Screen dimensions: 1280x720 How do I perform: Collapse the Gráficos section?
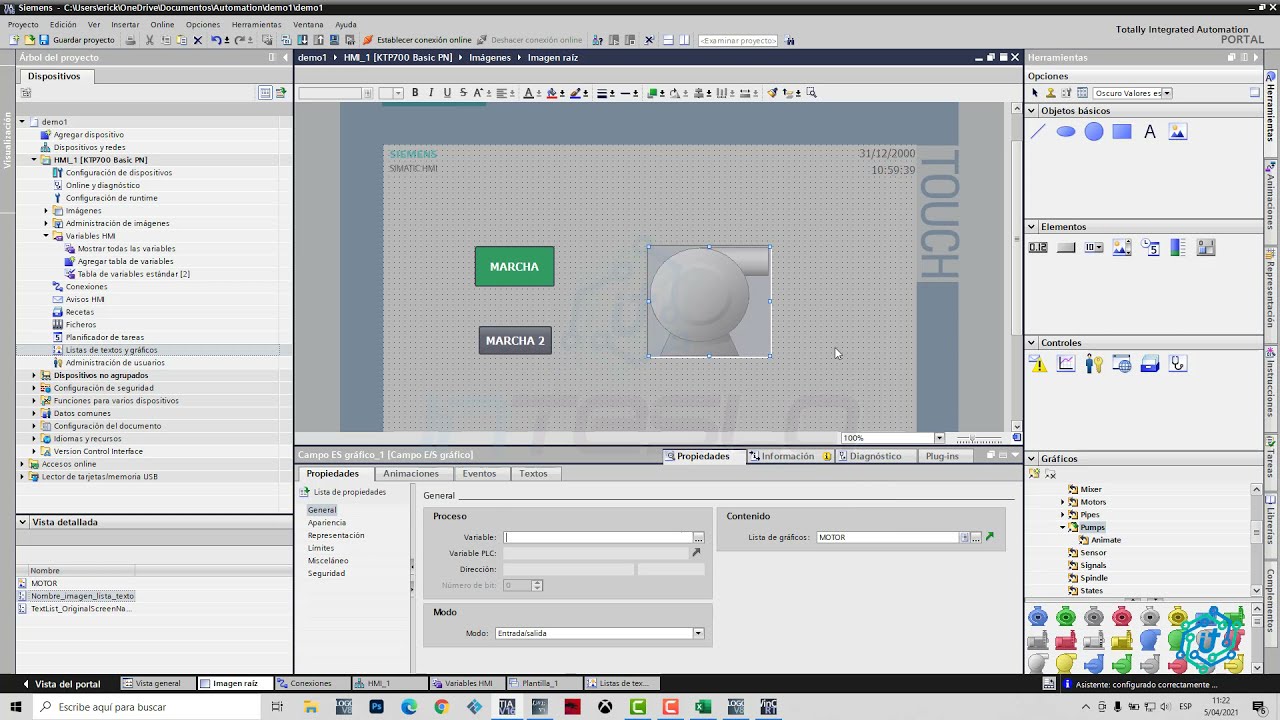(x=1032, y=459)
